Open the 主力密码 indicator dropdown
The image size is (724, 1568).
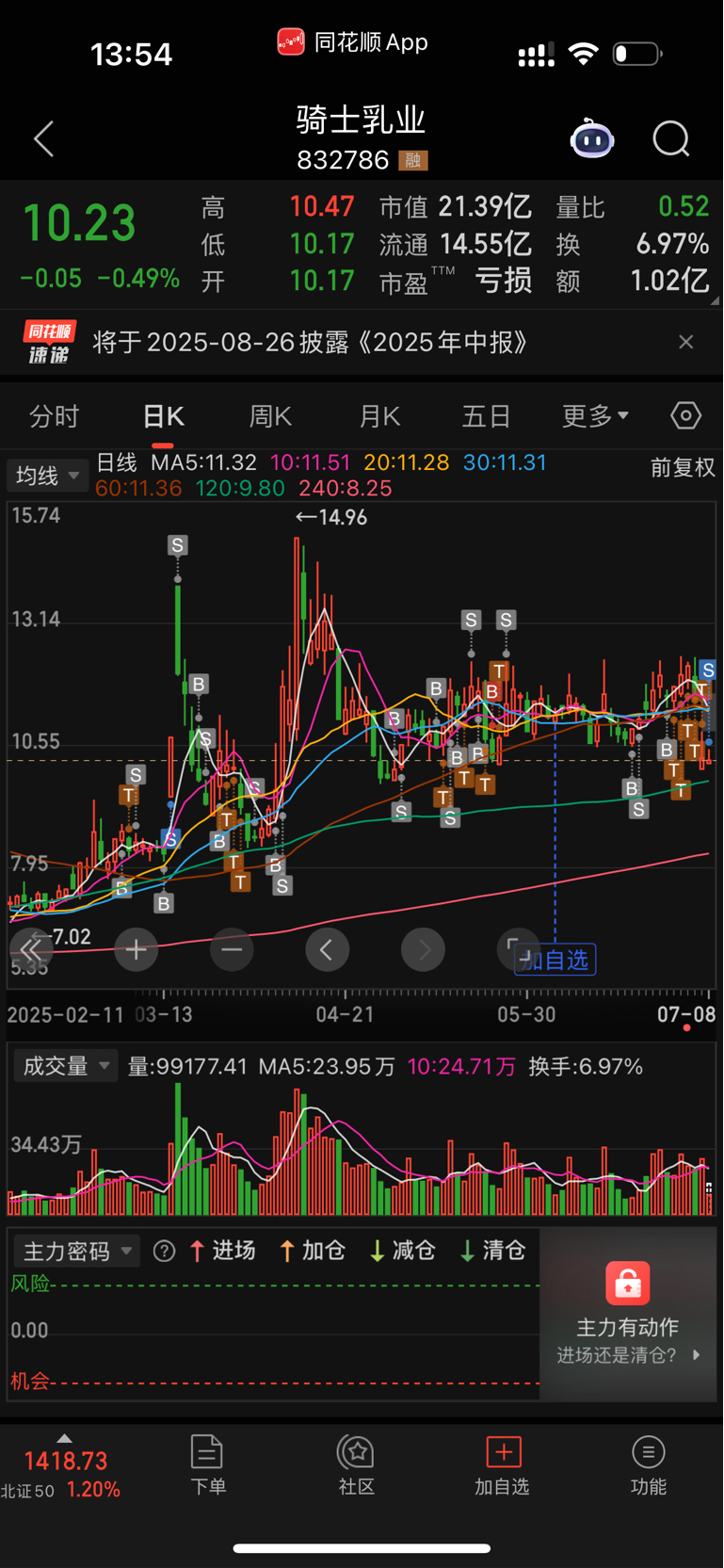pos(76,1251)
